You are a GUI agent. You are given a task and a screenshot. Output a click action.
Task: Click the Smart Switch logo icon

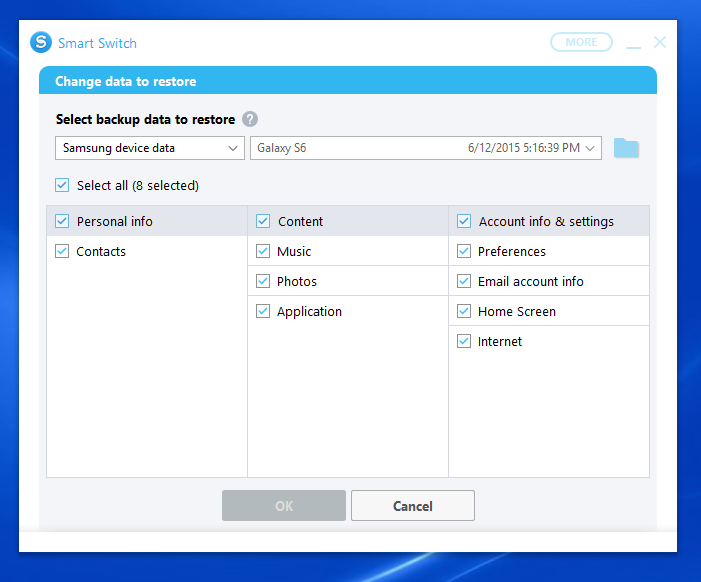(41, 42)
